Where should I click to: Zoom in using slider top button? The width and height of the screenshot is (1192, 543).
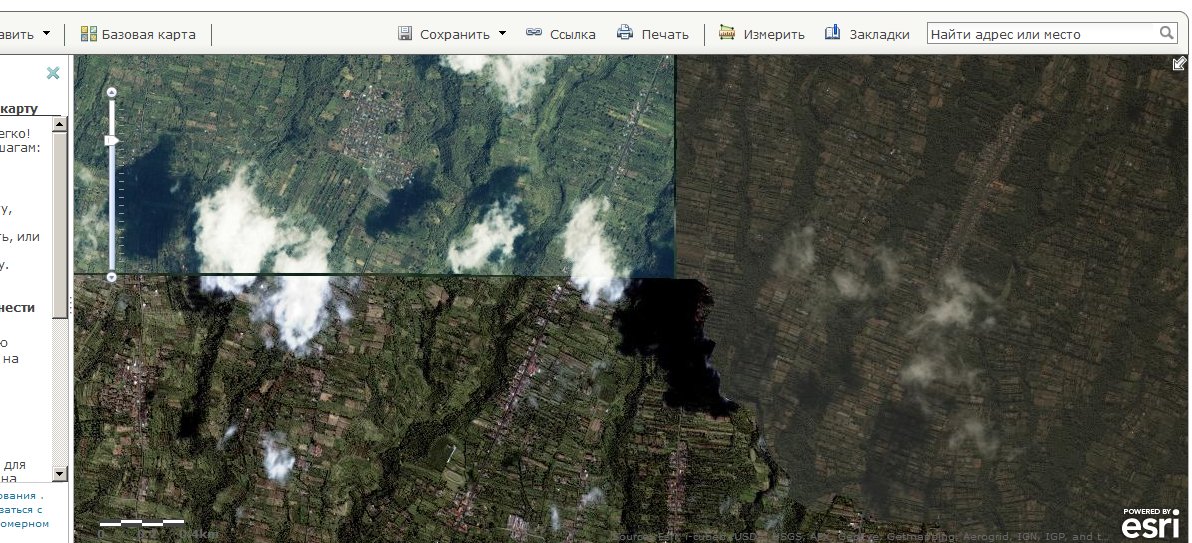click(x=112, y=92)
